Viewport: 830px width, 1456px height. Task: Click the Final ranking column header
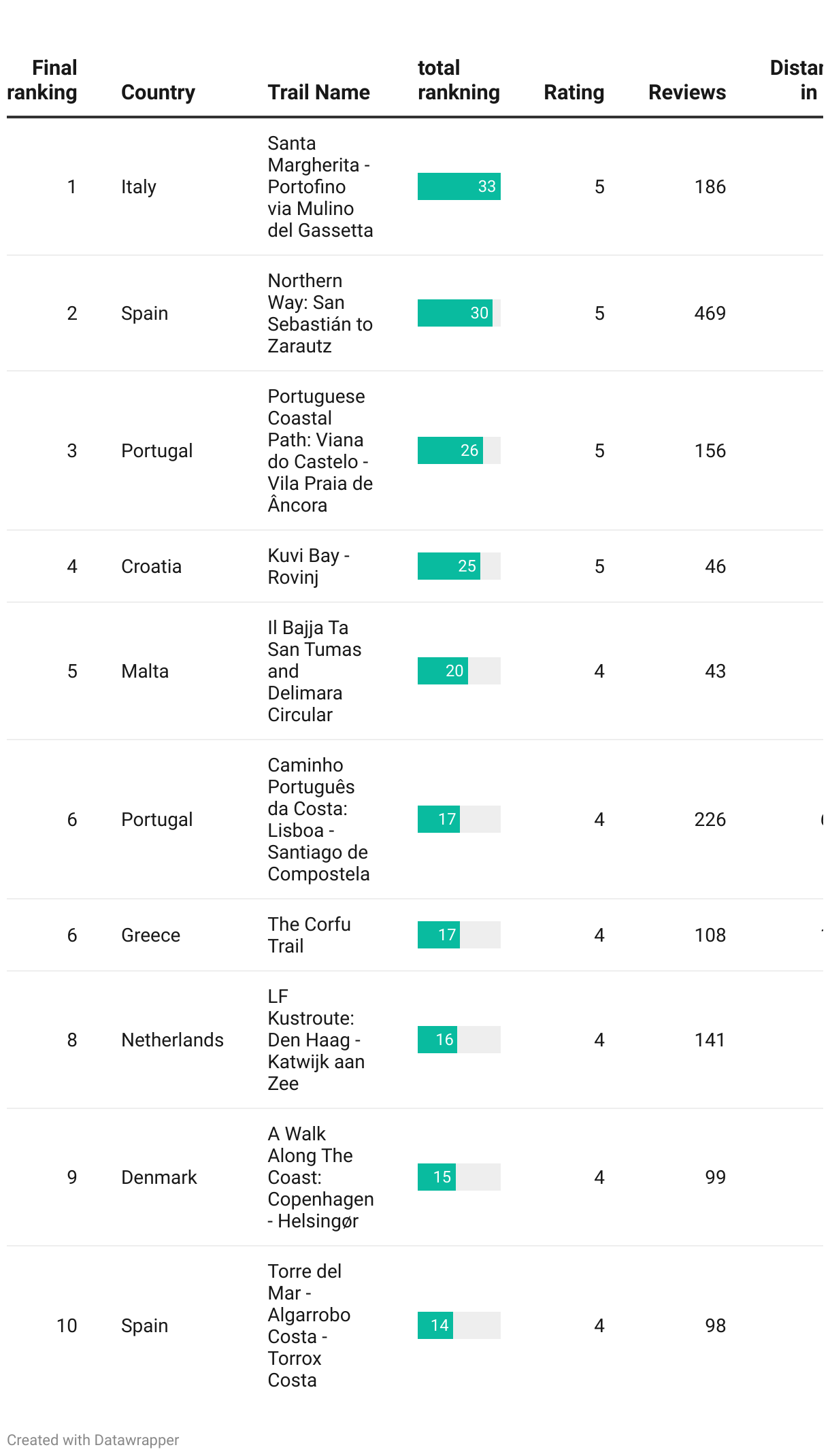42,80
